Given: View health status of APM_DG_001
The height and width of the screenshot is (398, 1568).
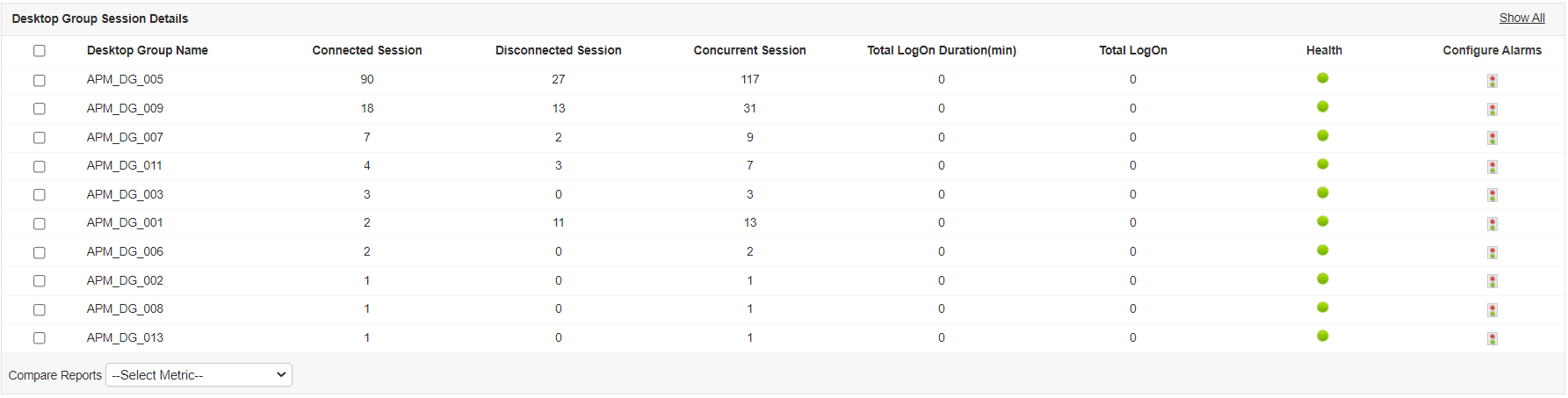Looking at the screenshot, I should click(1322, 221).
